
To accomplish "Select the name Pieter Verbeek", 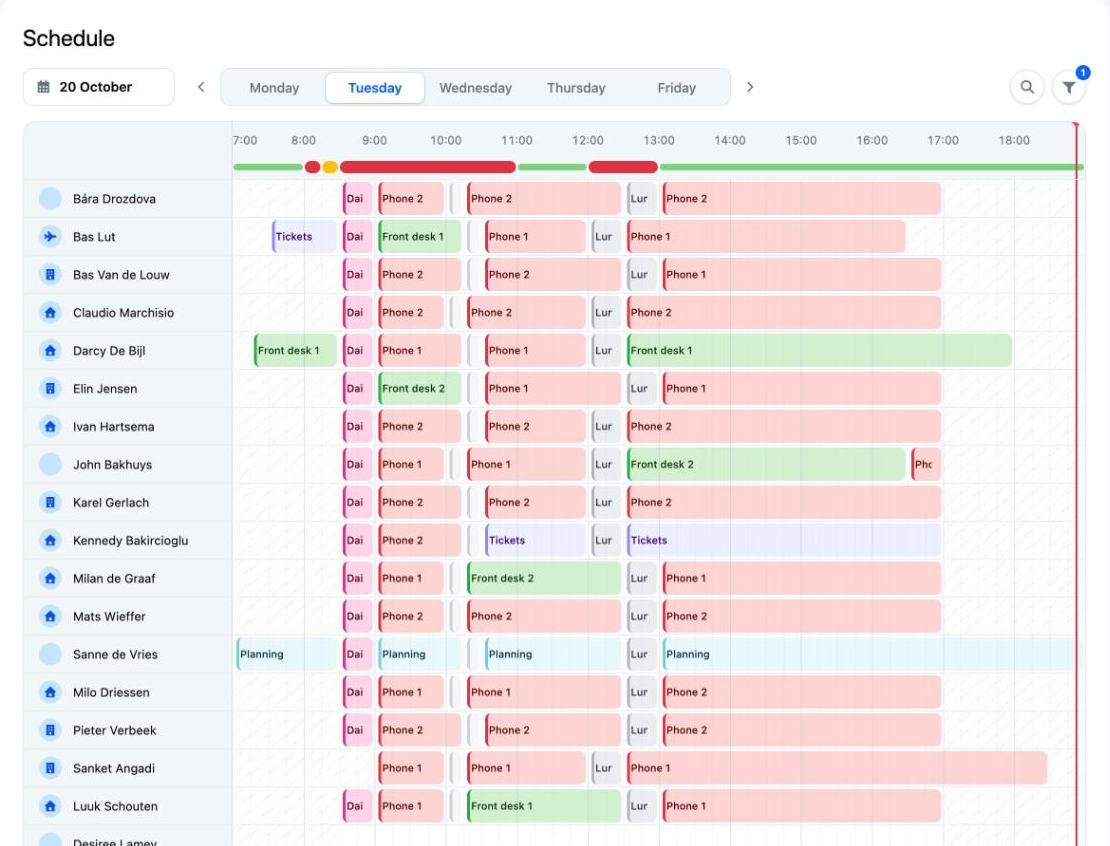I will [x=115, y=731].
